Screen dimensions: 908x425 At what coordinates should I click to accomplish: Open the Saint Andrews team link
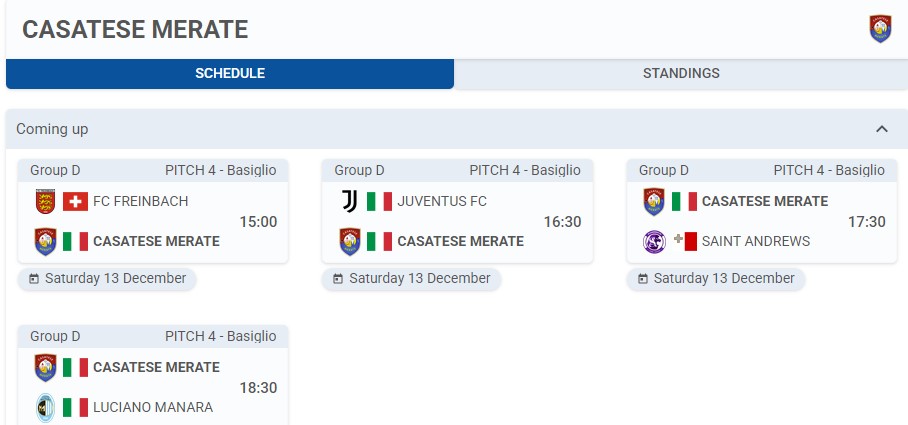756,241
